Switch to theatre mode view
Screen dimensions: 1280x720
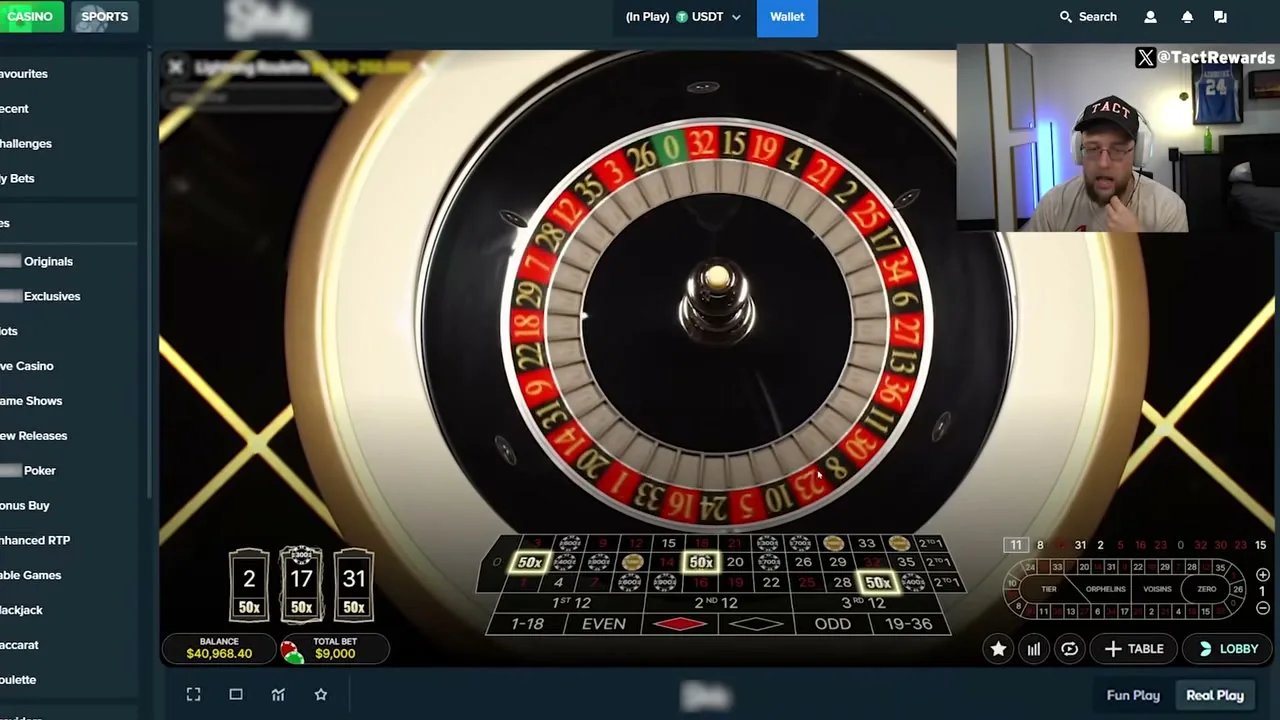pyautogui.click(x=236, y=694)
